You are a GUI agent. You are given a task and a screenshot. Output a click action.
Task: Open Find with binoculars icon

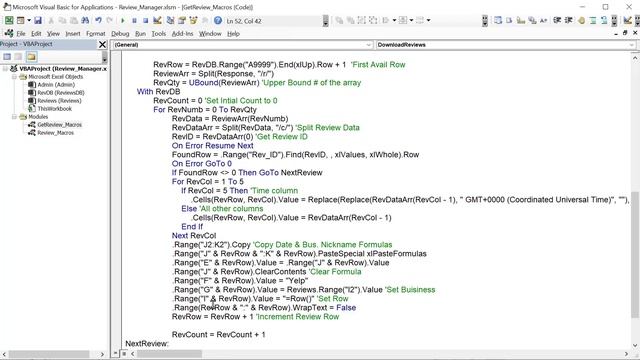pyautogui.click(x=85, y=20)
